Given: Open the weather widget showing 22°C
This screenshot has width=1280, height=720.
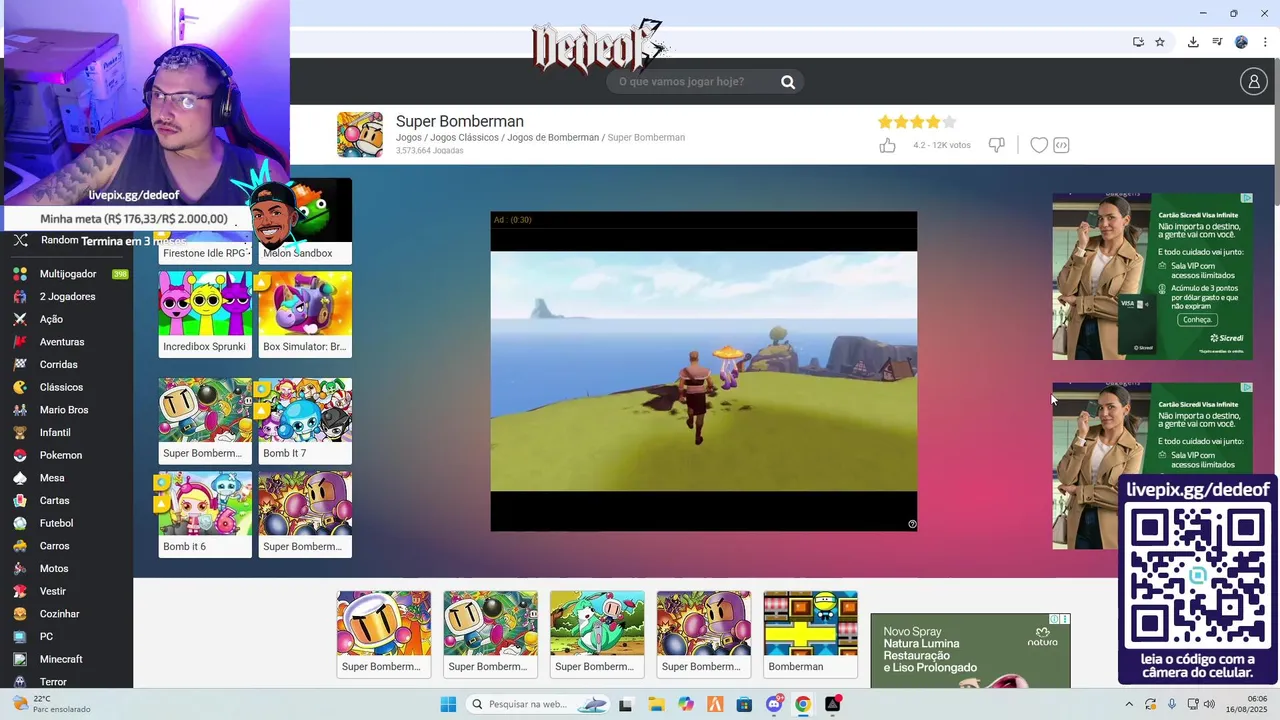Looking at the screenshot, I should (50, 704).
